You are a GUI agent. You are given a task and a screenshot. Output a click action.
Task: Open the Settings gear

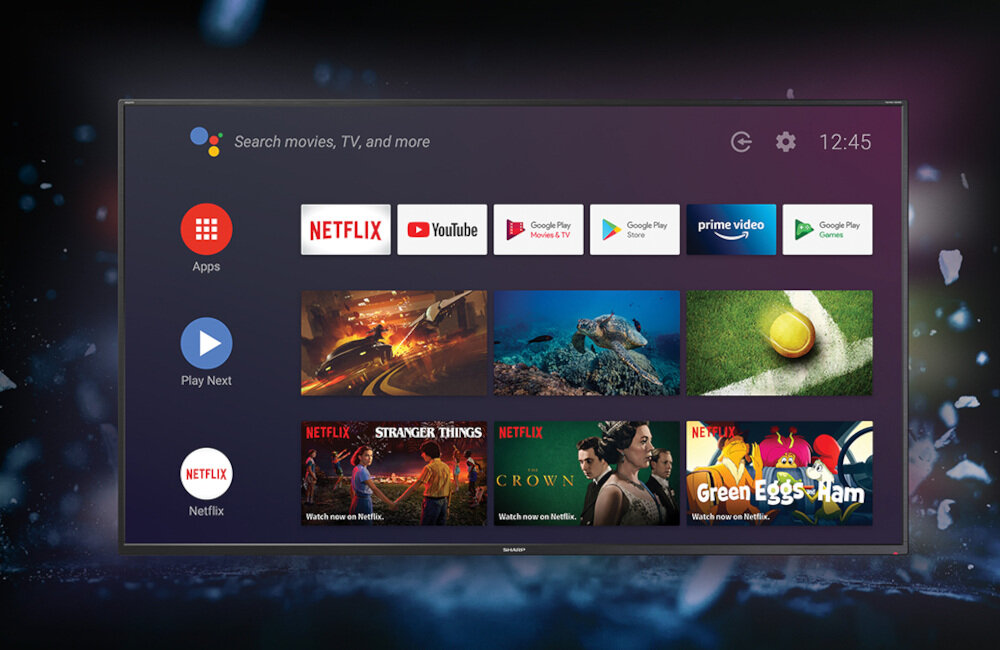pos(785,142)
